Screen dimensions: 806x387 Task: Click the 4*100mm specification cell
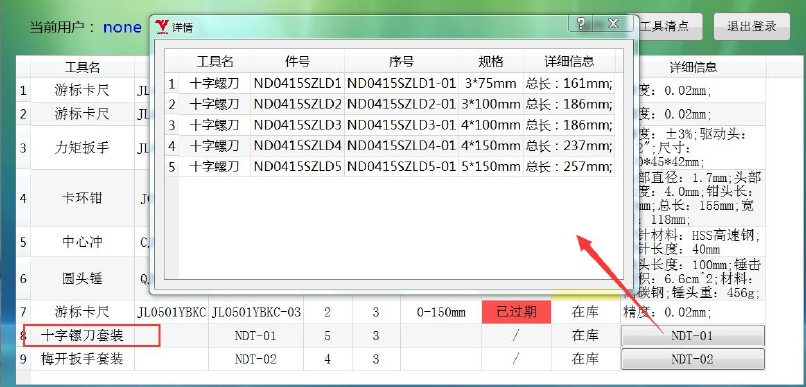click(x=491, y=125)
